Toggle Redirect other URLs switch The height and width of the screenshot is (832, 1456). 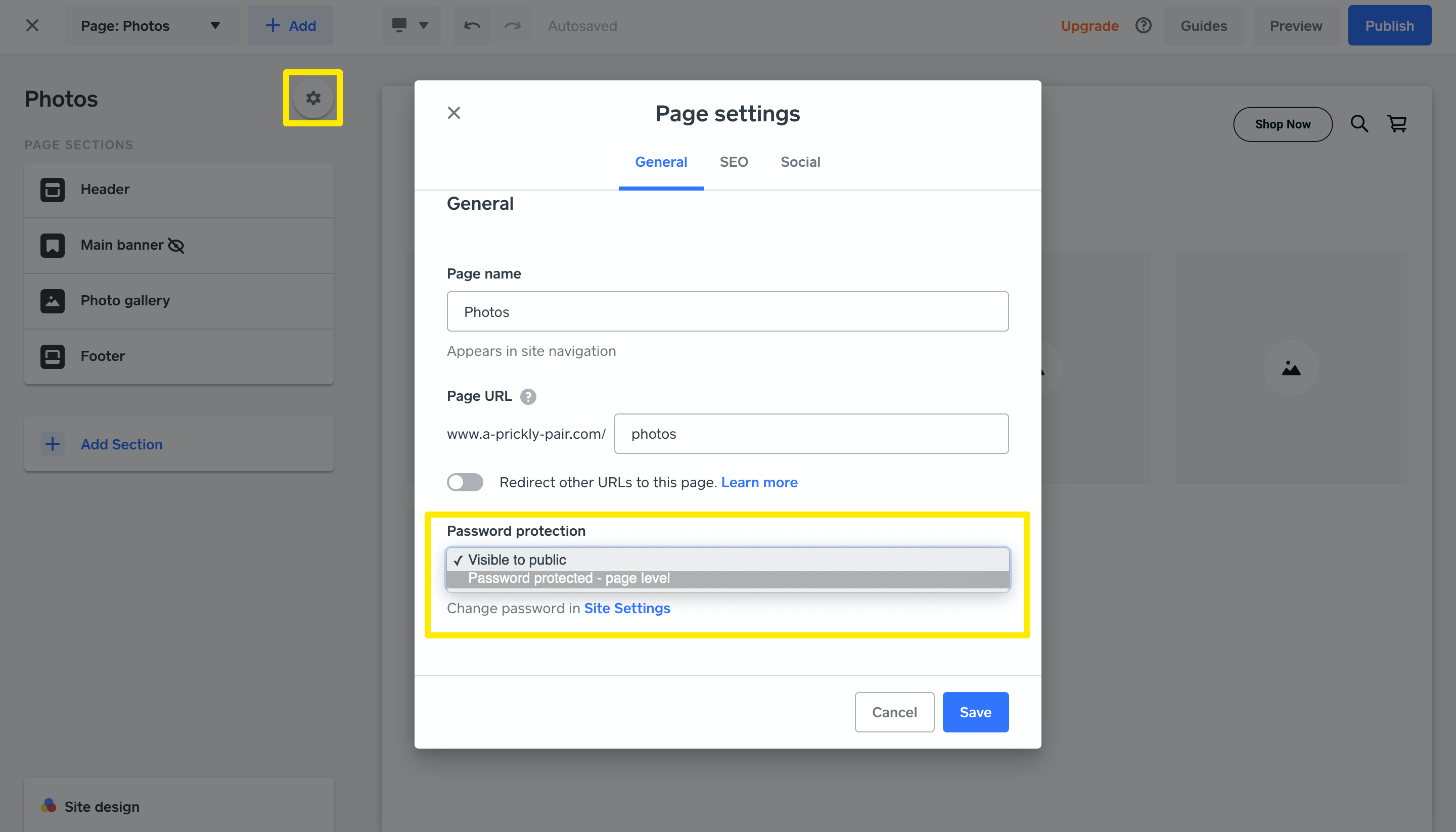(465, 482)
